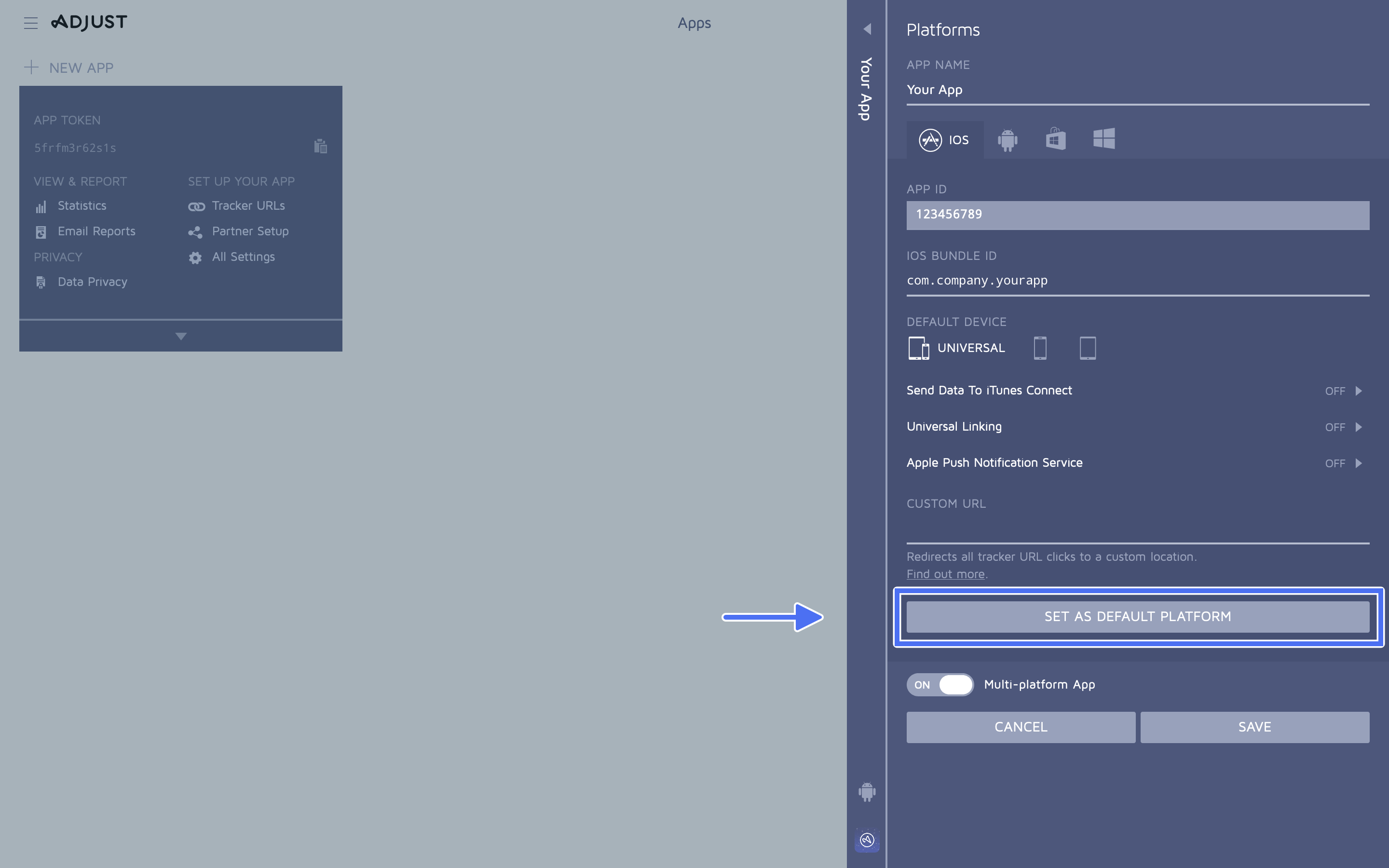Open Data Privacy settings
The image size is (1389, 868).
[x=93, y=281]
